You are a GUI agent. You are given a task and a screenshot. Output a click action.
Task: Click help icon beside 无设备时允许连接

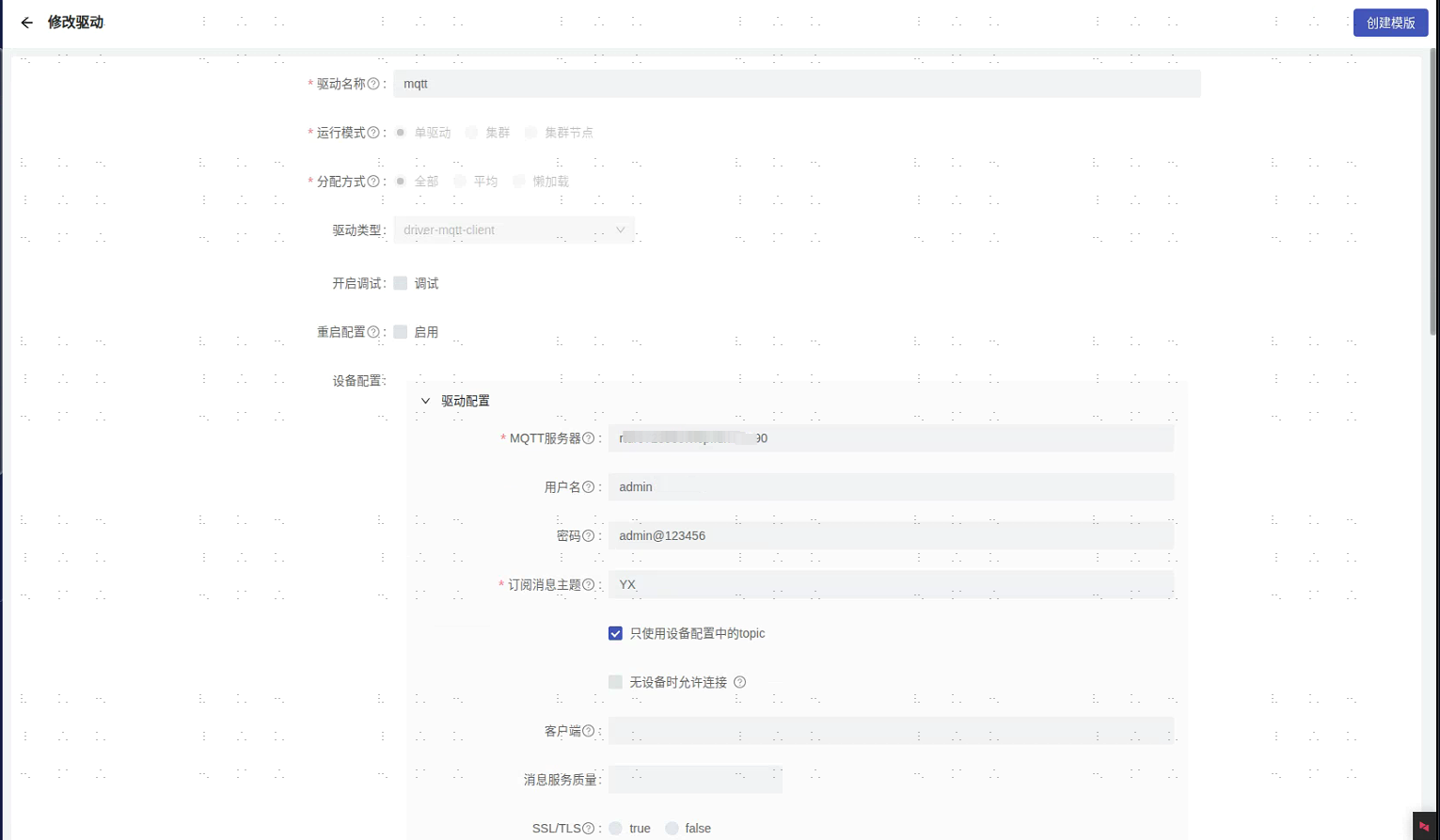[x=740, y=682]
